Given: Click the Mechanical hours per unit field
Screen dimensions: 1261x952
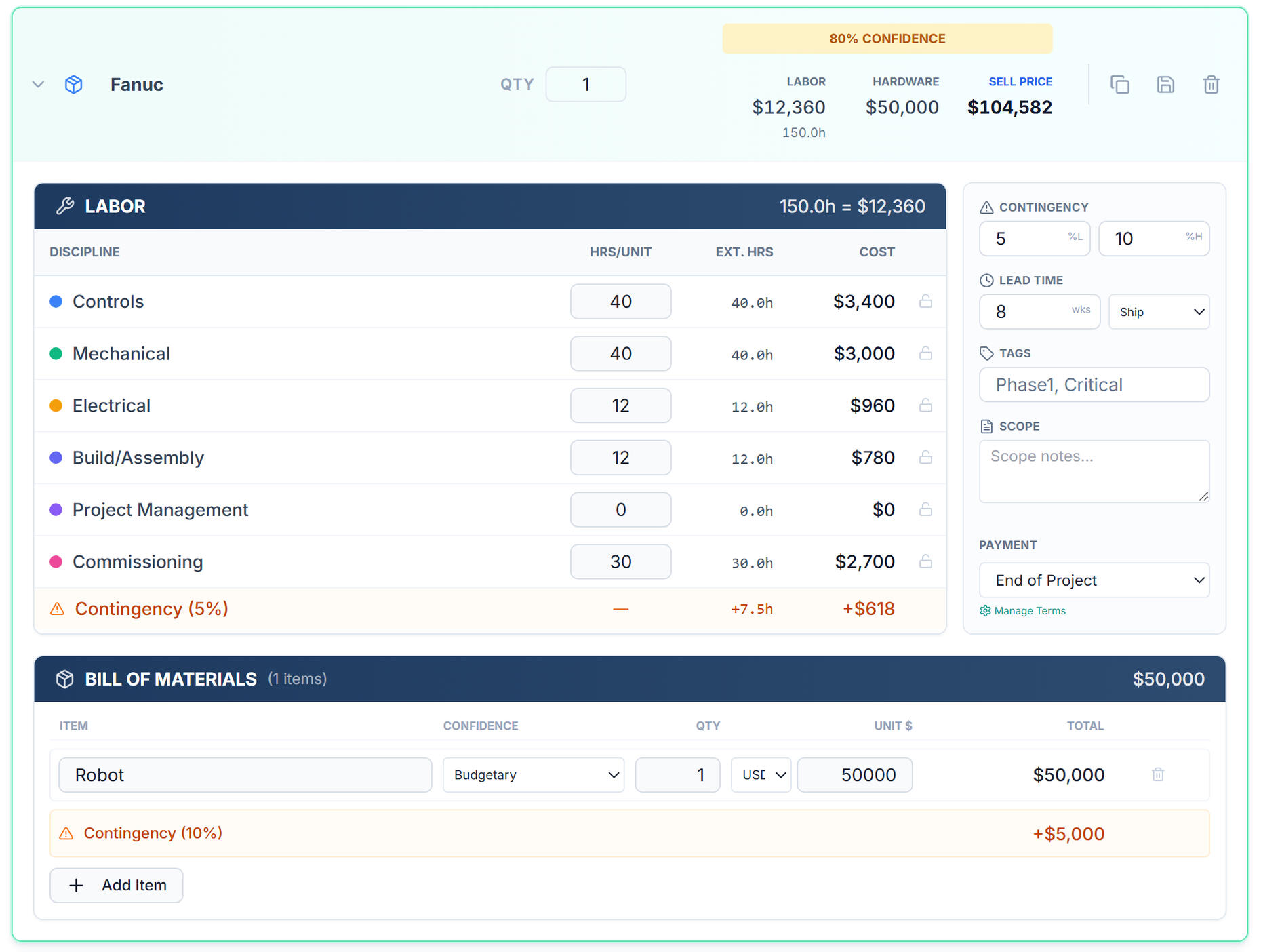Looking at the screenshot, I should (620, 354).
